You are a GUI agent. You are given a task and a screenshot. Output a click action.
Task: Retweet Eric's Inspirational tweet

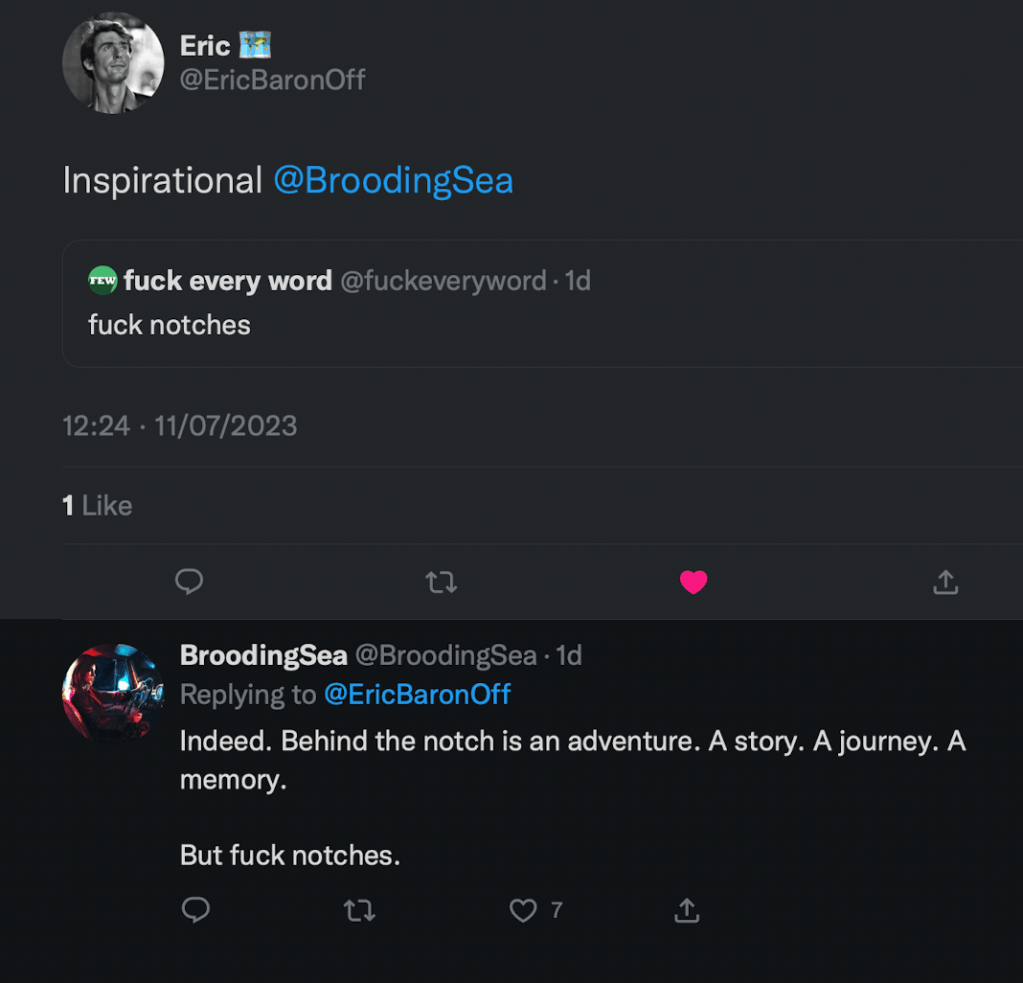pos(441,582)
